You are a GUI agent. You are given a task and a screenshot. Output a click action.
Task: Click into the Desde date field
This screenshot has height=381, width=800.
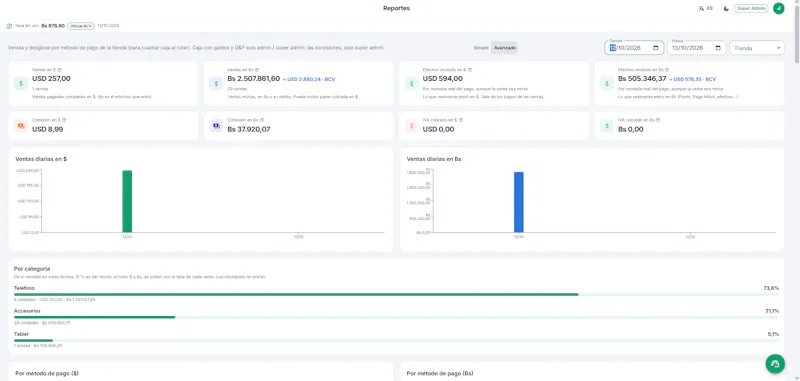click(x=634, y=48)
